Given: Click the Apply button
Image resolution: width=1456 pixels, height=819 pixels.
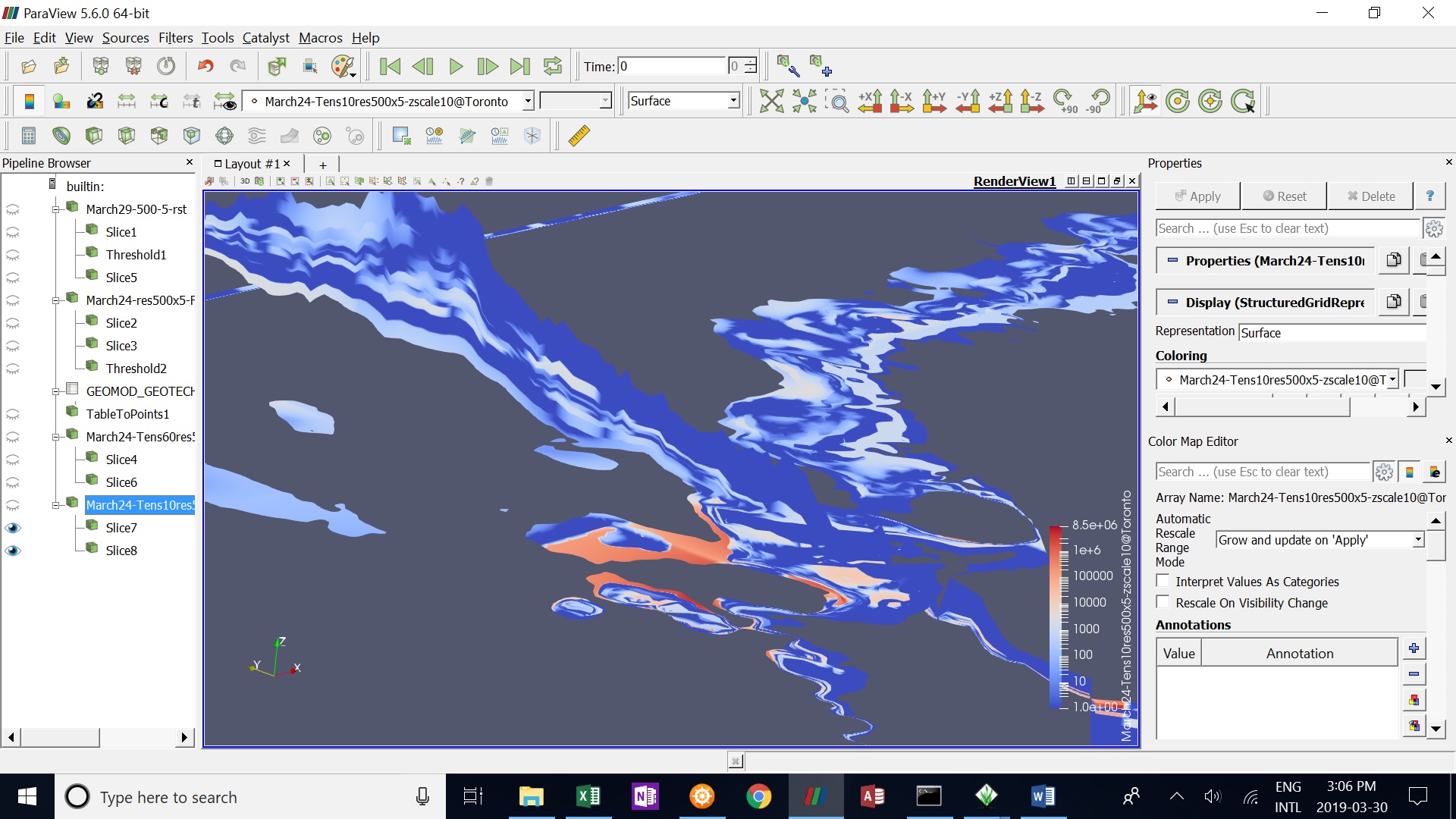Looking at the screenshot, I should click(x=1198, y=196).
